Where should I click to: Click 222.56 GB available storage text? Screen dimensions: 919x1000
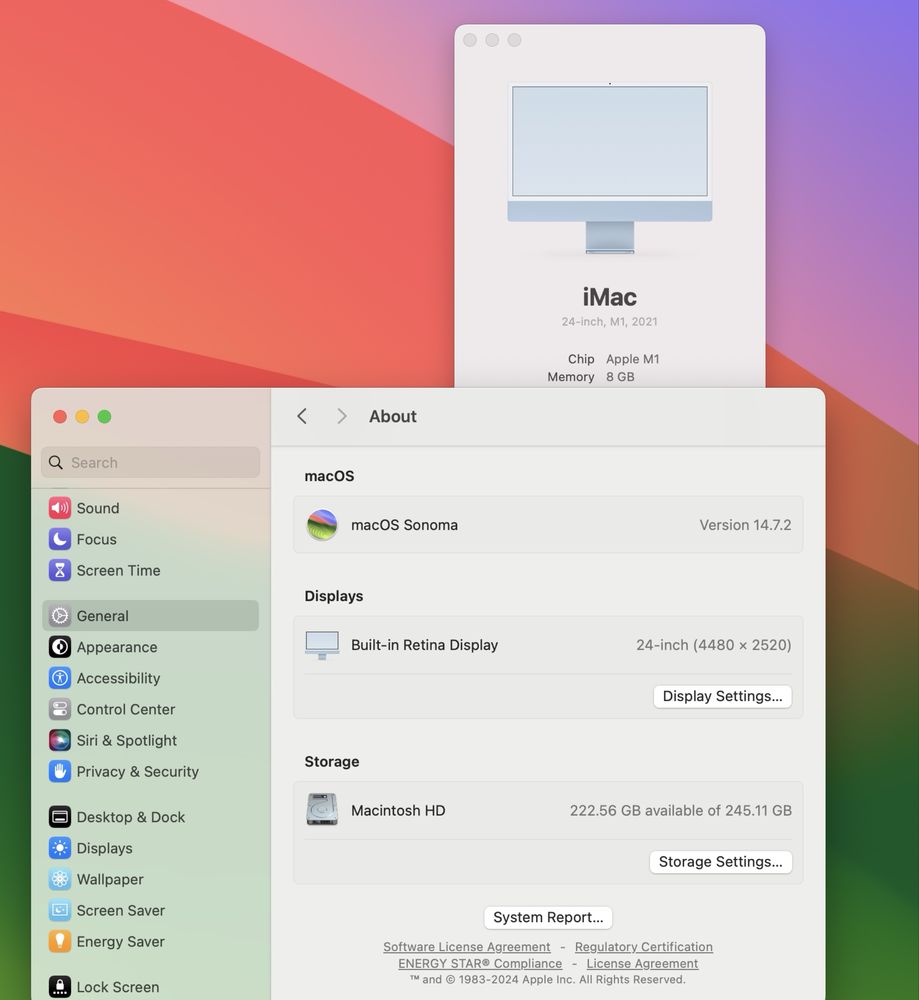tap(680, 811)
